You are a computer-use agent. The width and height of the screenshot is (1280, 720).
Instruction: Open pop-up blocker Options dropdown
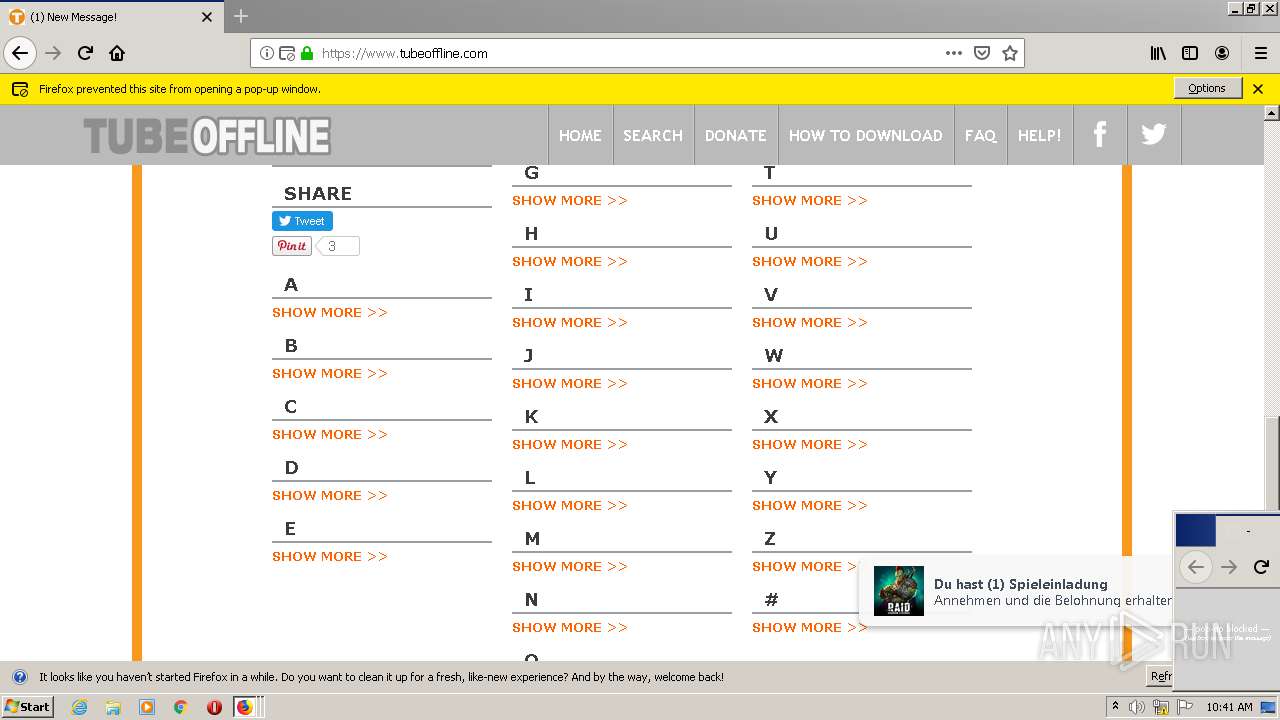1207,88
